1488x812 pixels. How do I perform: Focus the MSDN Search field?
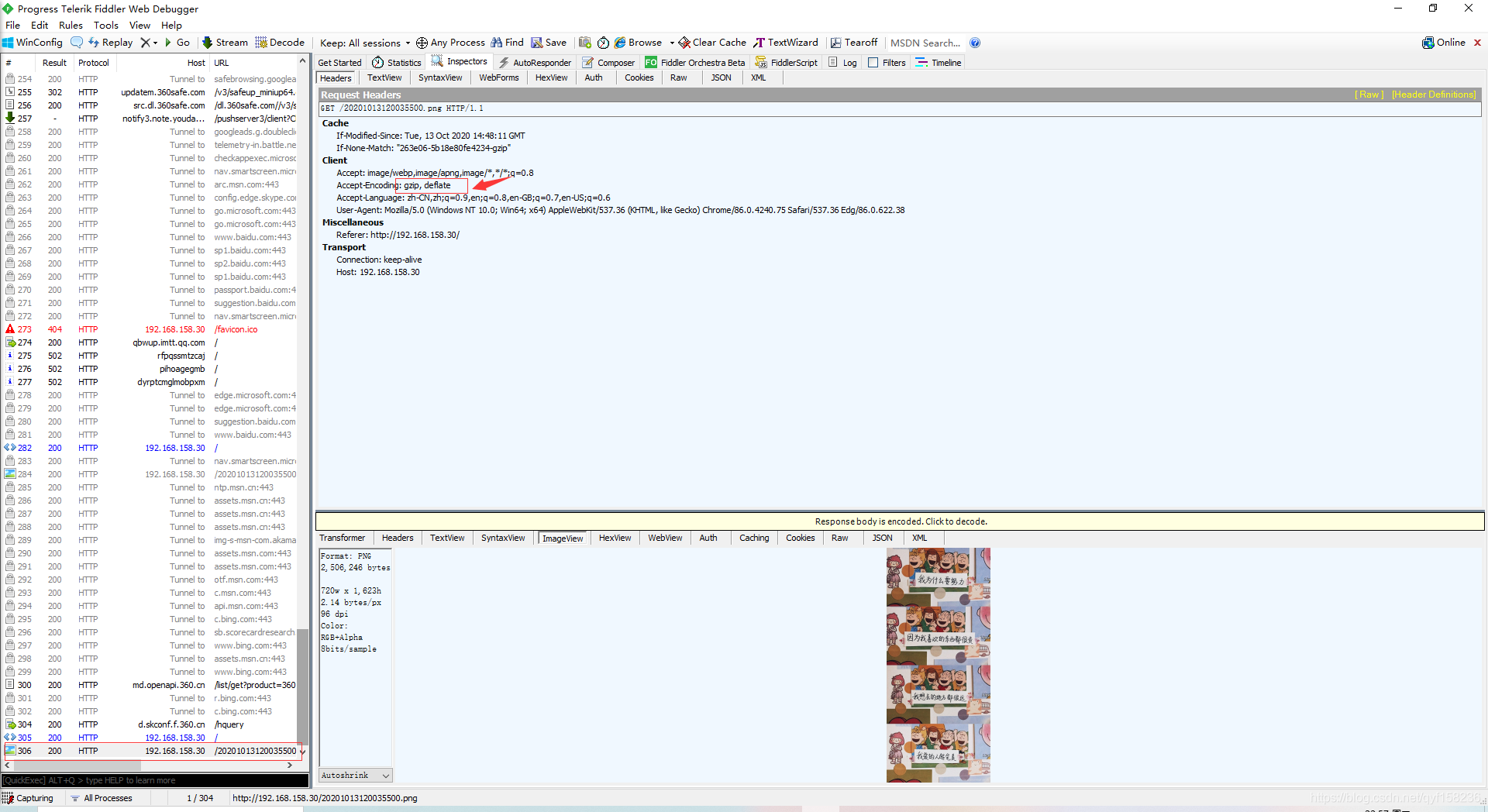(925, 43)
